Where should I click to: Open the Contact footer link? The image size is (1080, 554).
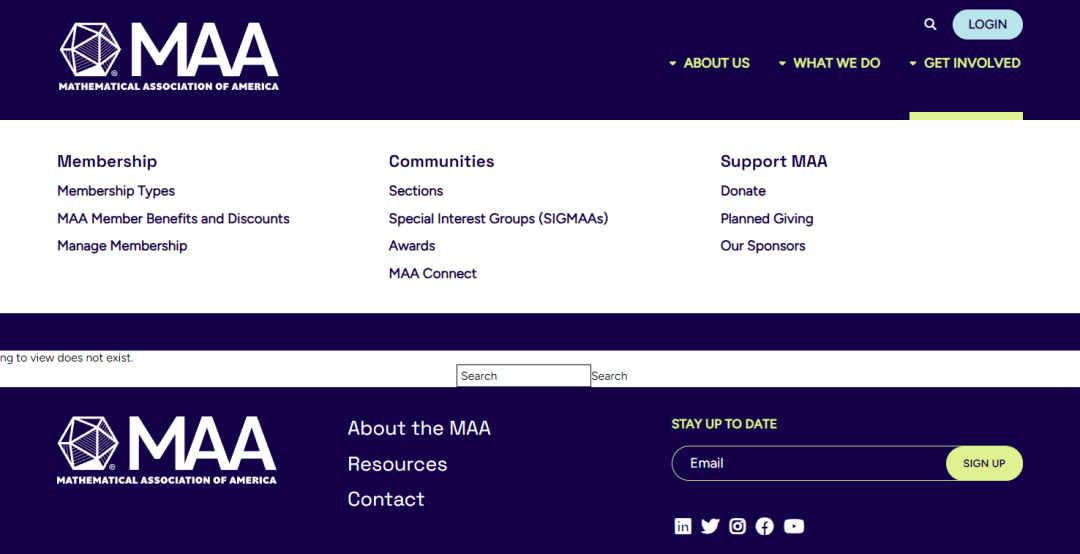[386, 499]
